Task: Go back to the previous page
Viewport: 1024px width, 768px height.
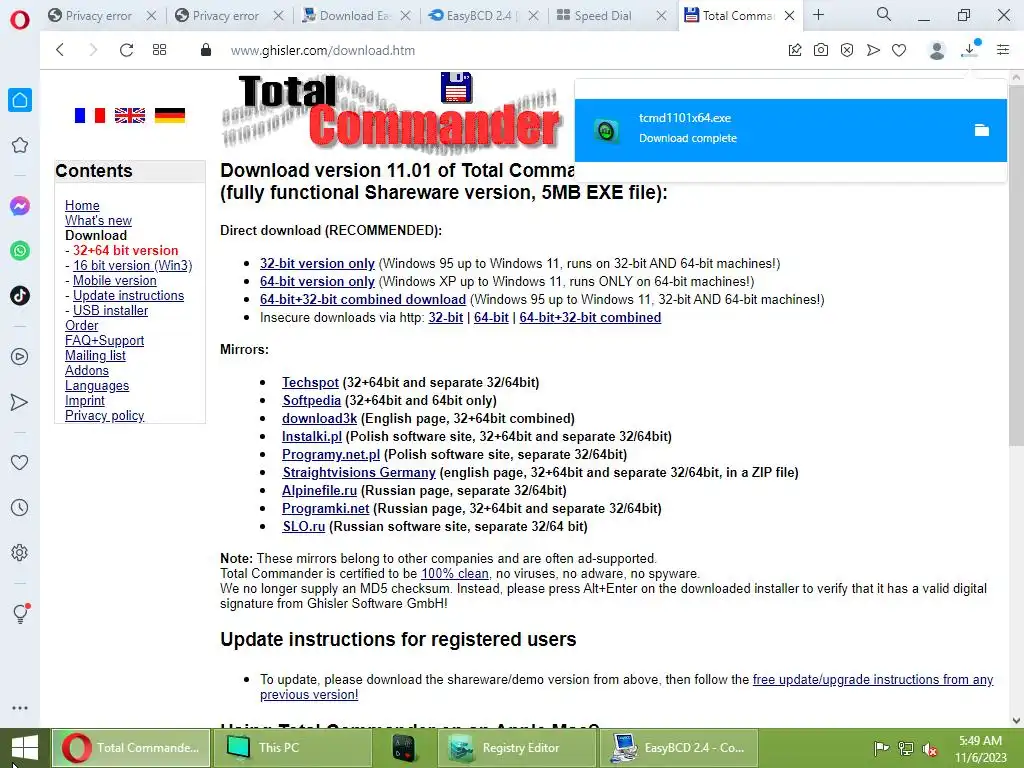Action: 60,50
